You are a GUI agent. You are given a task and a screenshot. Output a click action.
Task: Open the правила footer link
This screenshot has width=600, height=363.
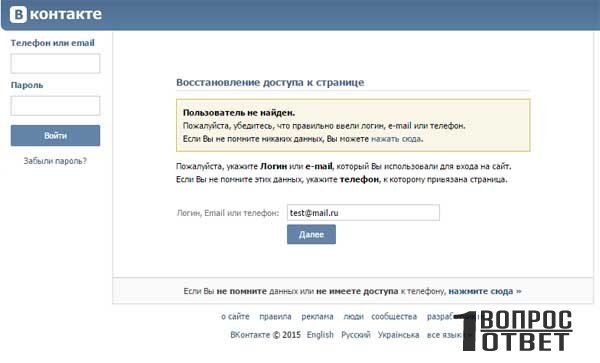[x=276, y=317]
